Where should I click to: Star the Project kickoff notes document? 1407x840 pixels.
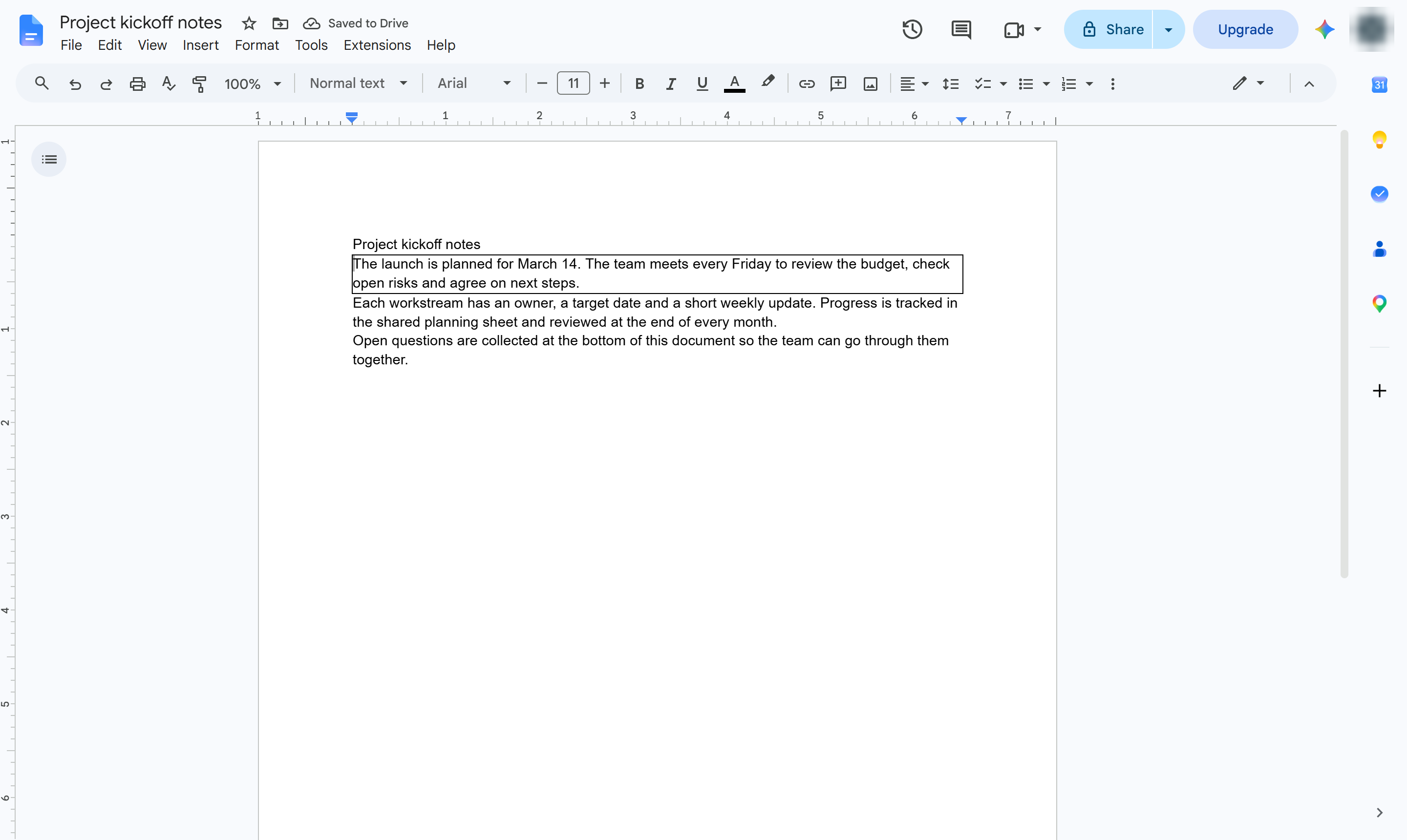(x=249, y=23)
